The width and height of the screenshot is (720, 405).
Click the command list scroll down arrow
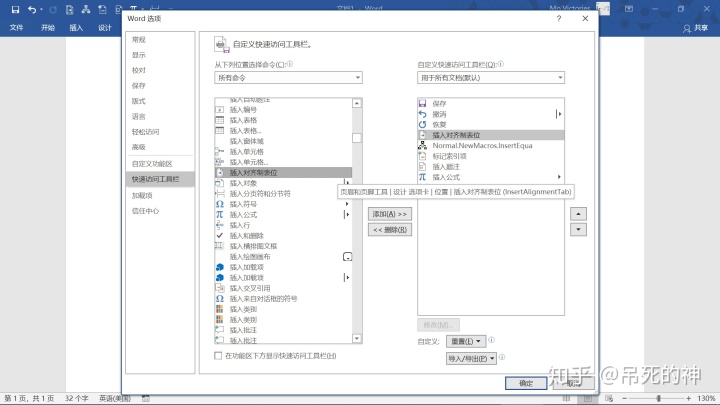point(357,338)
